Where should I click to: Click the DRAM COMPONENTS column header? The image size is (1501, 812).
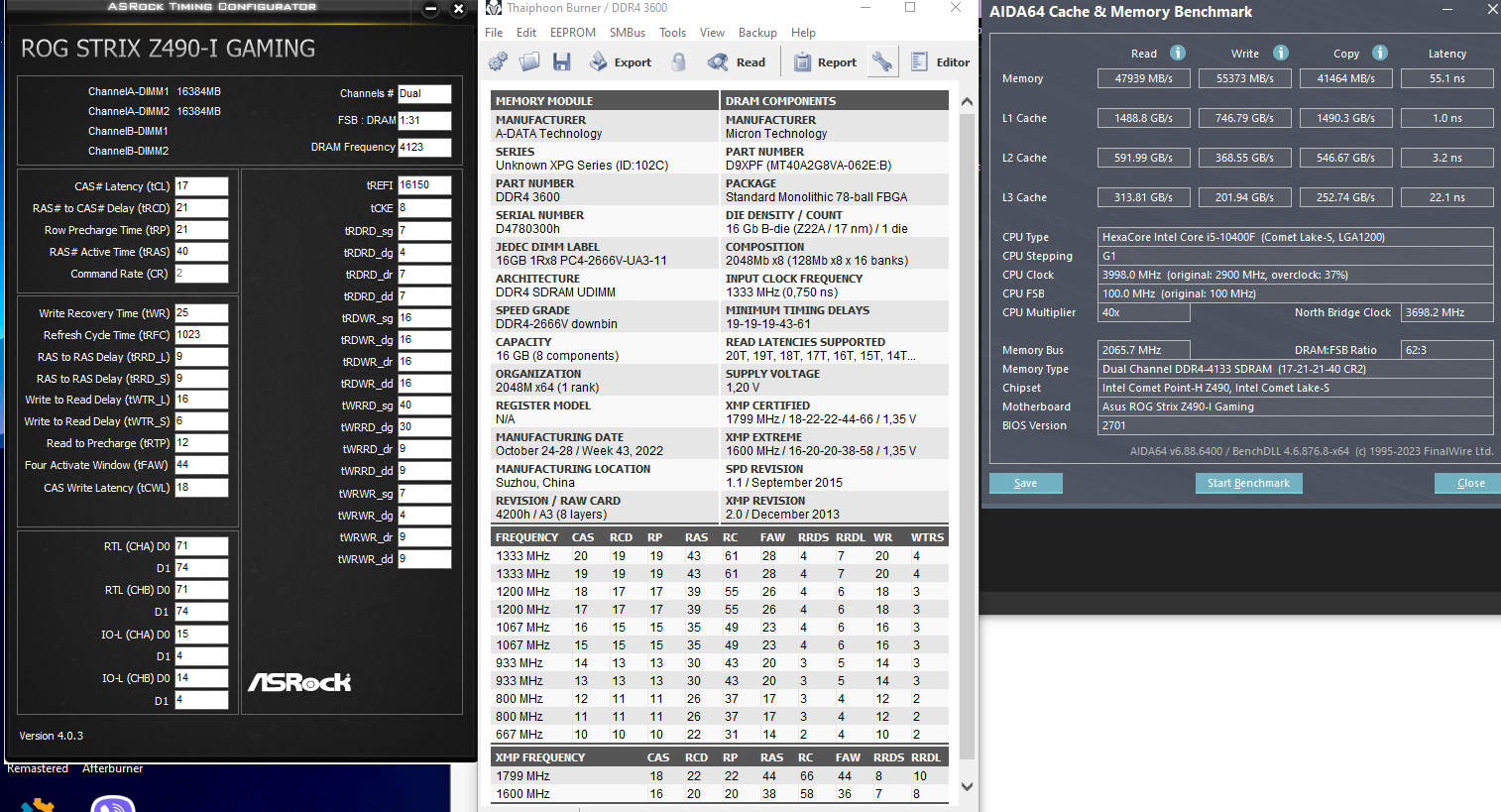click(x=835, y=101)
